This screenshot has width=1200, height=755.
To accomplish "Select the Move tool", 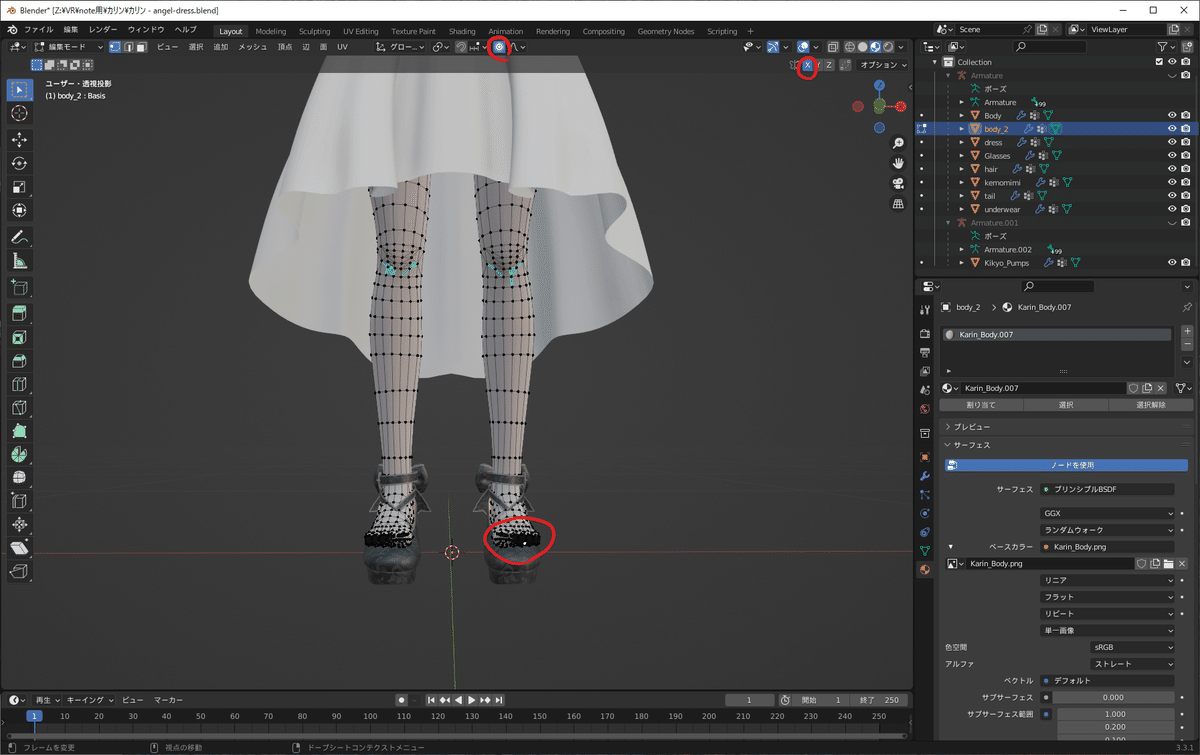I will click(x=19, y=139).
